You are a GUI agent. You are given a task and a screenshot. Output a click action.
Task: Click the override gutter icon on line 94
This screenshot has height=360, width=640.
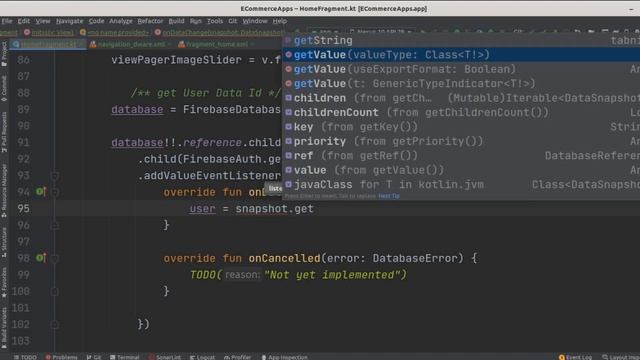(41, 191)
